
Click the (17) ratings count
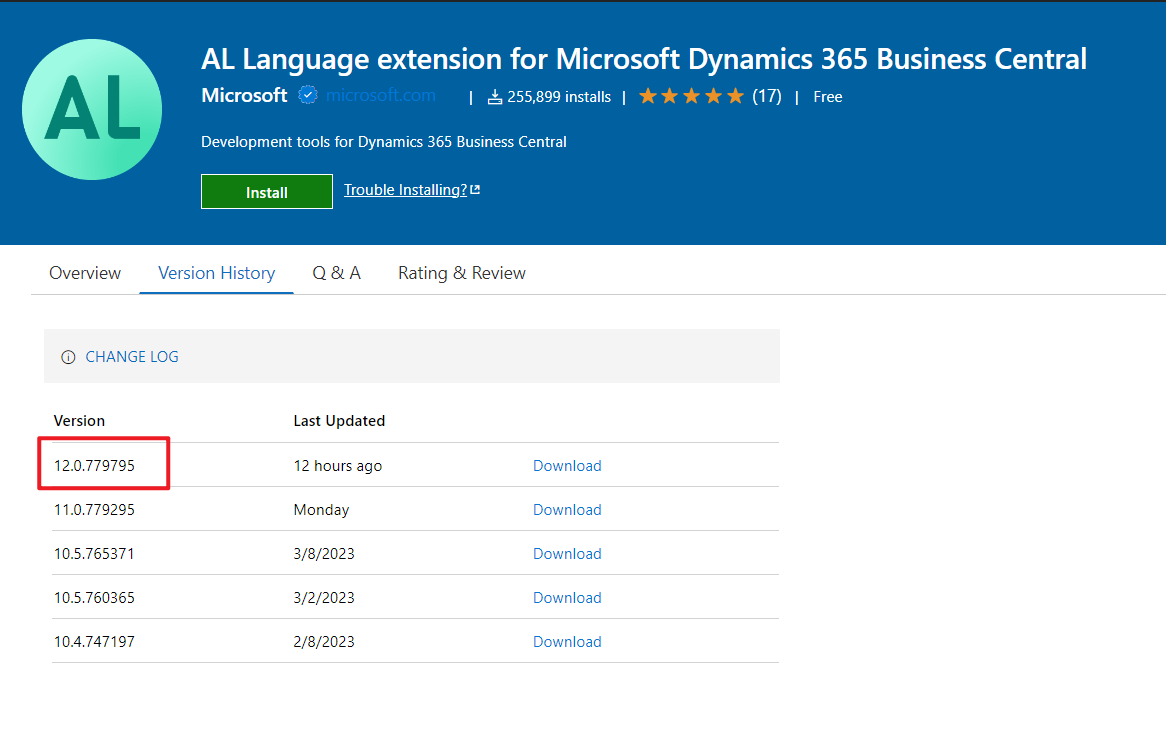(x=767, y=96)
